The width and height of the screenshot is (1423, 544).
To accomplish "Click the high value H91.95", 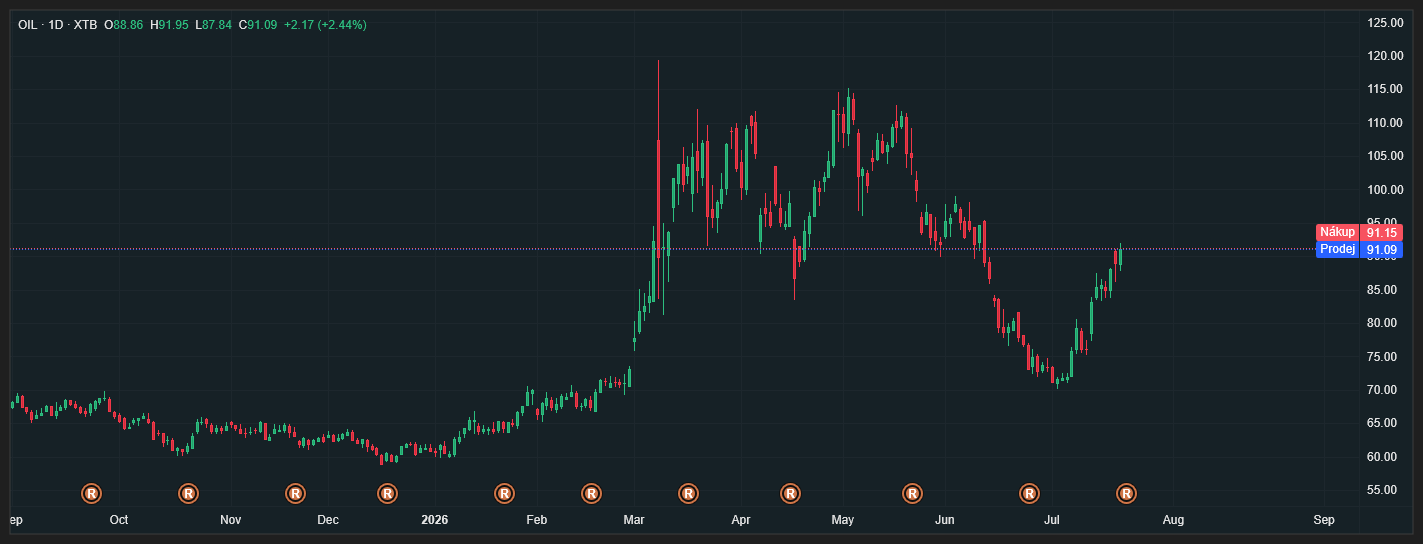I will coord(169,24).
